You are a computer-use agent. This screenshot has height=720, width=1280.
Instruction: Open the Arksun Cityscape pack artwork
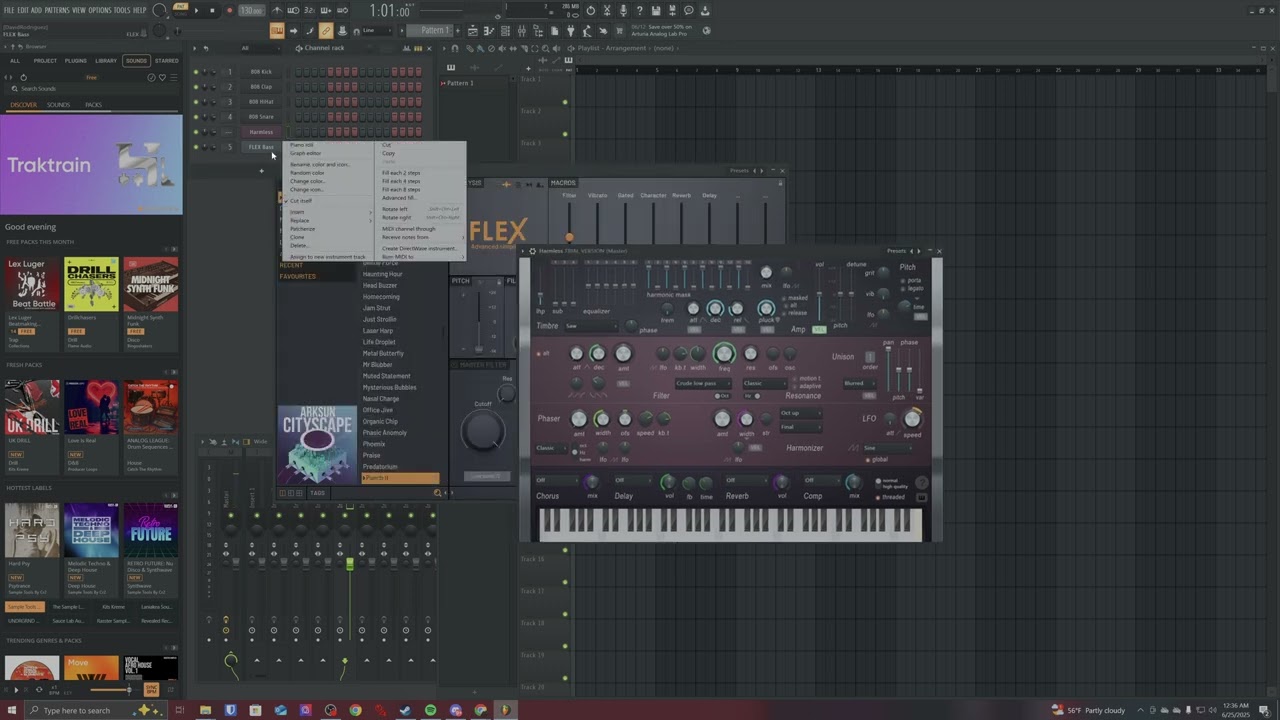[x=317, y=445]
